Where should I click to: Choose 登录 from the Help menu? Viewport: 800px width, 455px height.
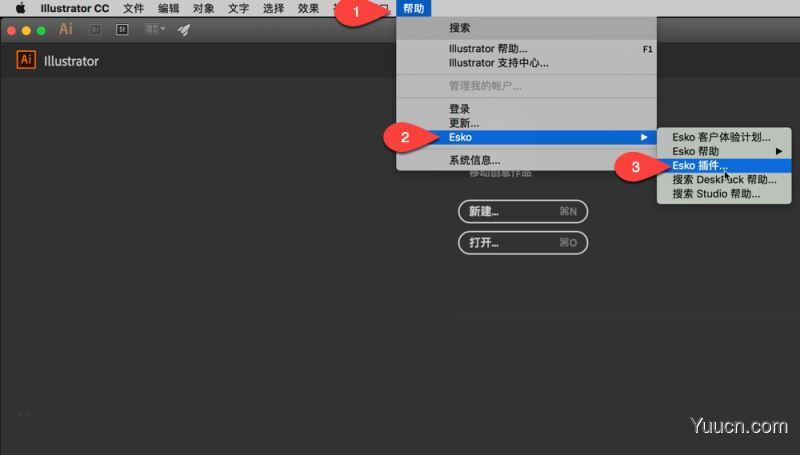[526, 109]
